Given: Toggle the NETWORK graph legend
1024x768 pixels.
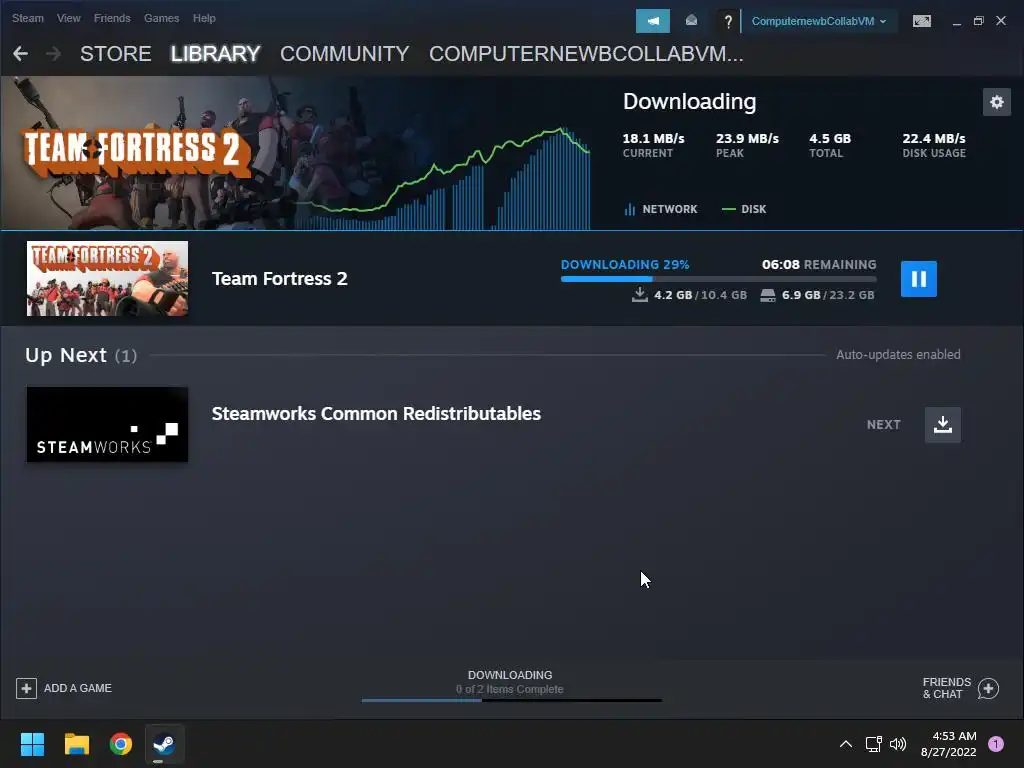Looking at the screenshot, I should click(x=661, y=209).
